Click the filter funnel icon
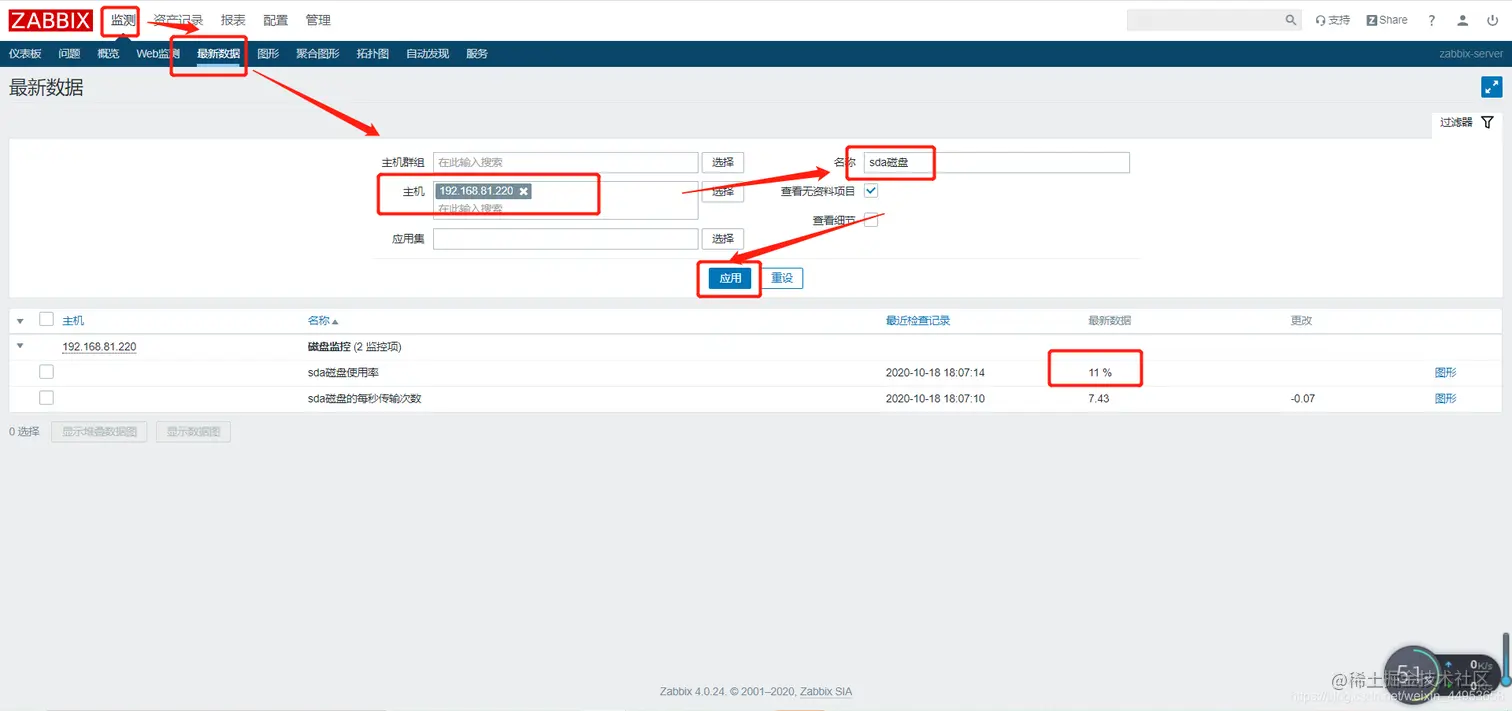The width and height of the screenshot is (1512, 711). coord(1487,122)
